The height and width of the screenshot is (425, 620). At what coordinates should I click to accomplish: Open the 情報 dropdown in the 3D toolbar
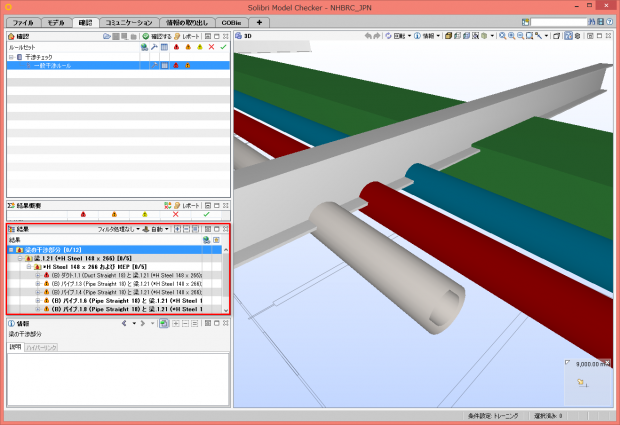click(x=428, y=36)
